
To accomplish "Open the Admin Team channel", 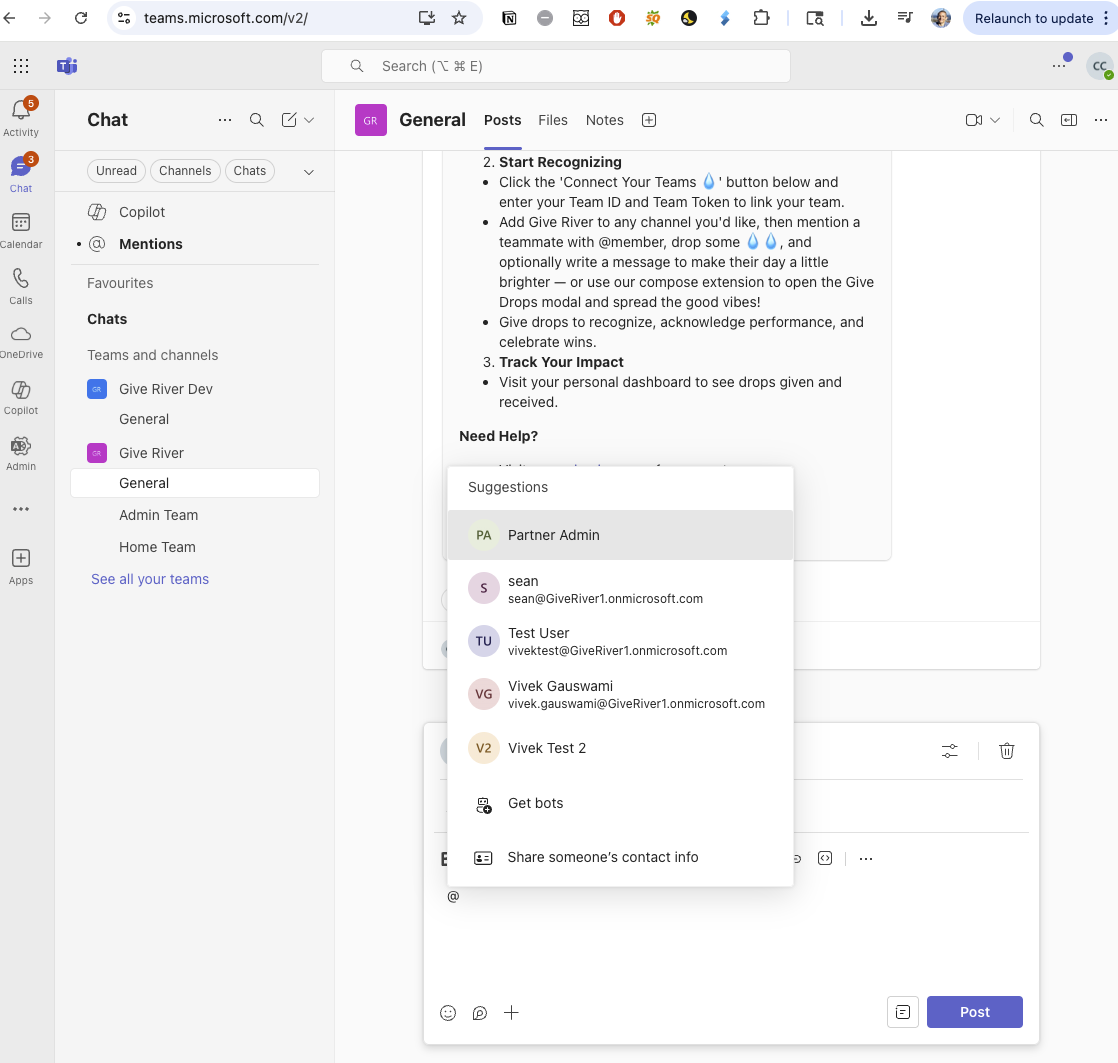I will tap(195, 515).
